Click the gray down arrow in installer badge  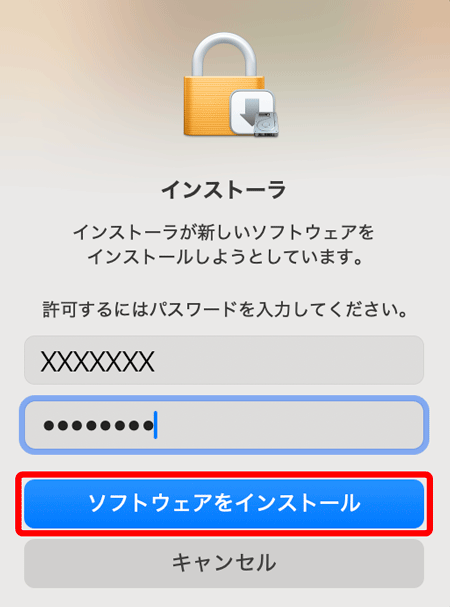[x=251, y=110]
